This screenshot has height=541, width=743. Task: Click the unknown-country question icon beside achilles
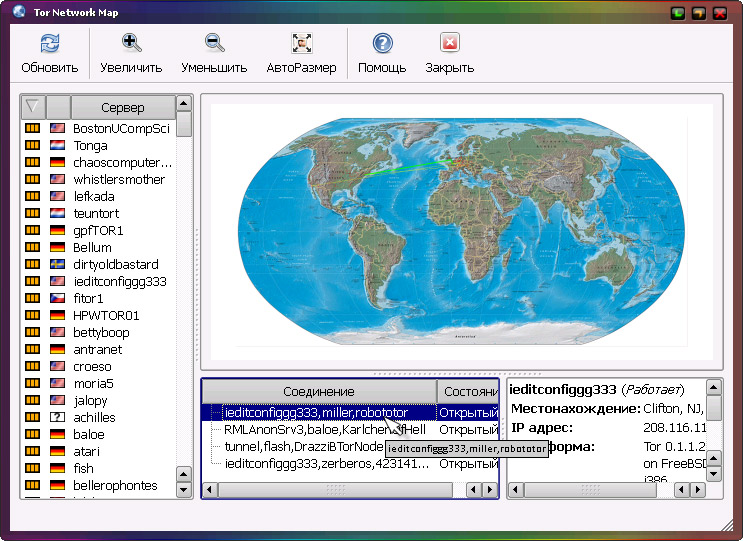click(57, 417)
